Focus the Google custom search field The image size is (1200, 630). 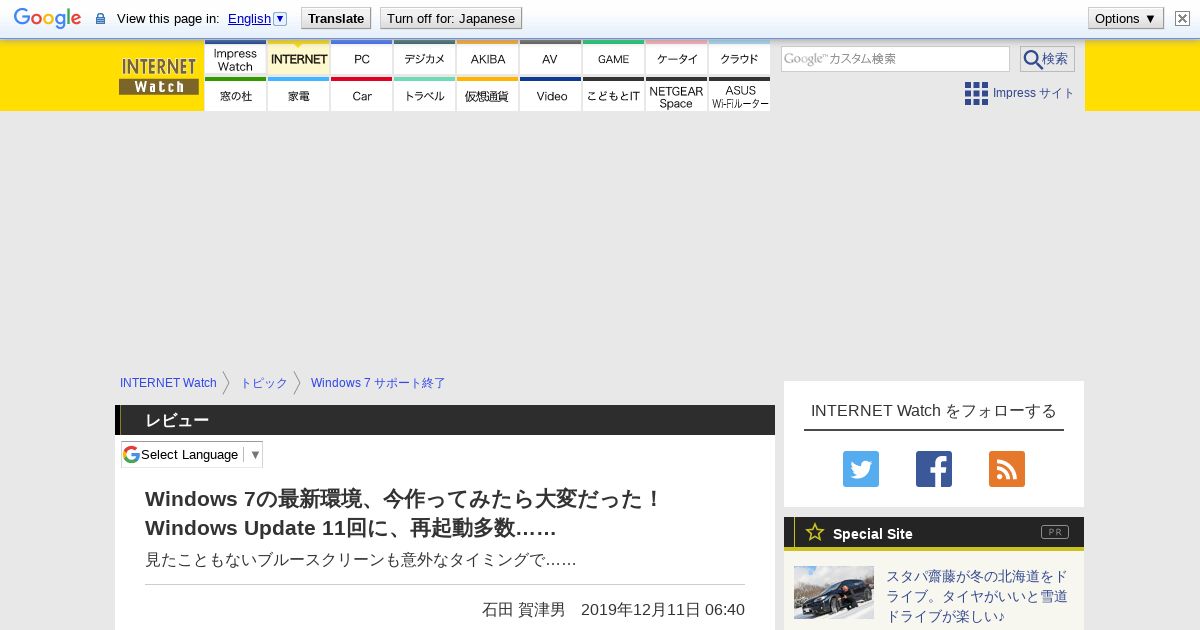tap(895, 59)
